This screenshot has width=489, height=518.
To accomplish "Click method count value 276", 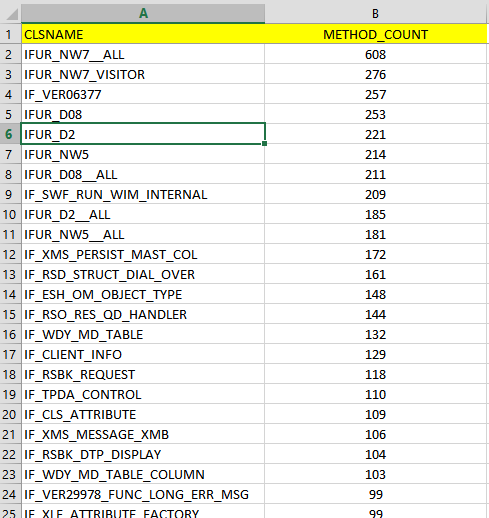I will point(376,74).
